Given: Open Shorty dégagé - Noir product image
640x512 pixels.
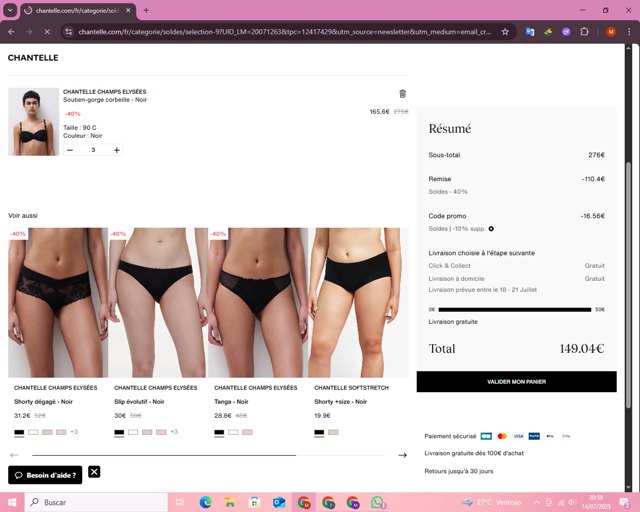Looking at the screenshot, I should (58, 303).
